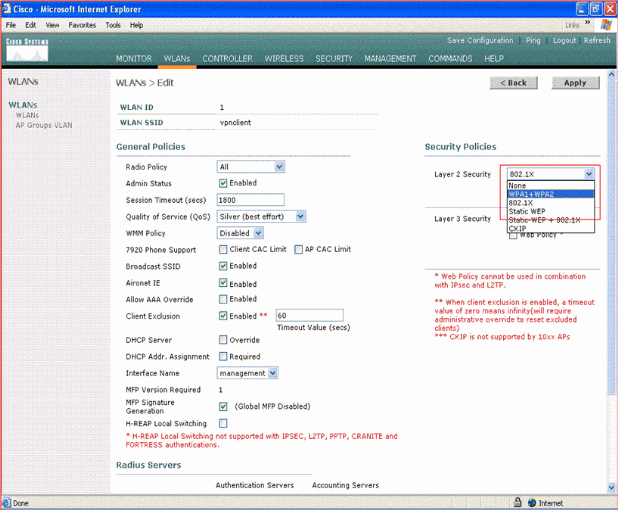Expand the Links toolbar chevron
This screenshot has height=510, width=618.
(x=587, y=22)
